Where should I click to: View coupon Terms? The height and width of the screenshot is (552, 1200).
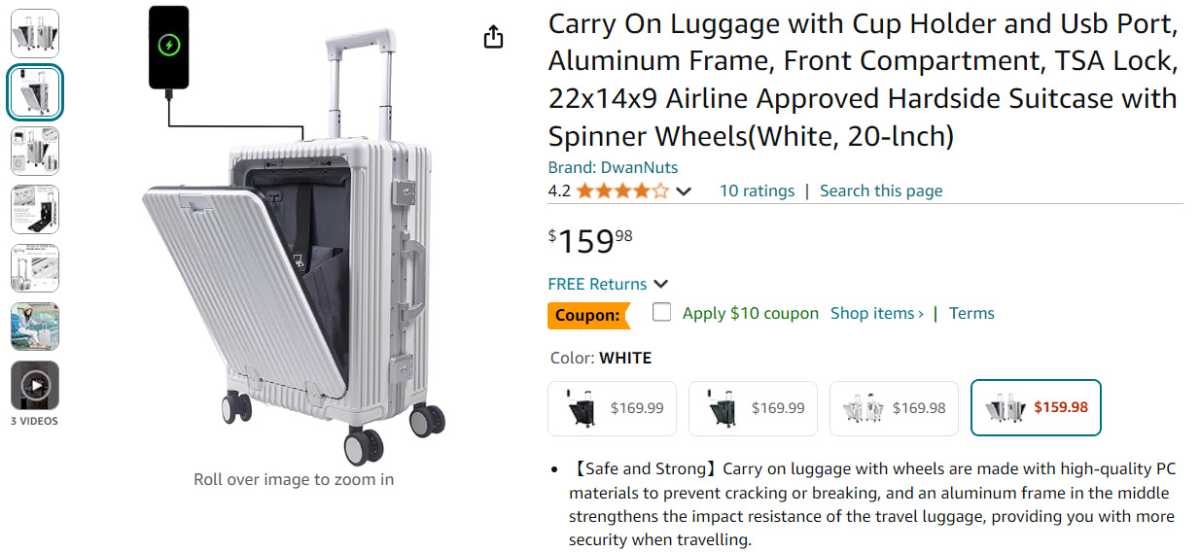(x=972, y=313)
